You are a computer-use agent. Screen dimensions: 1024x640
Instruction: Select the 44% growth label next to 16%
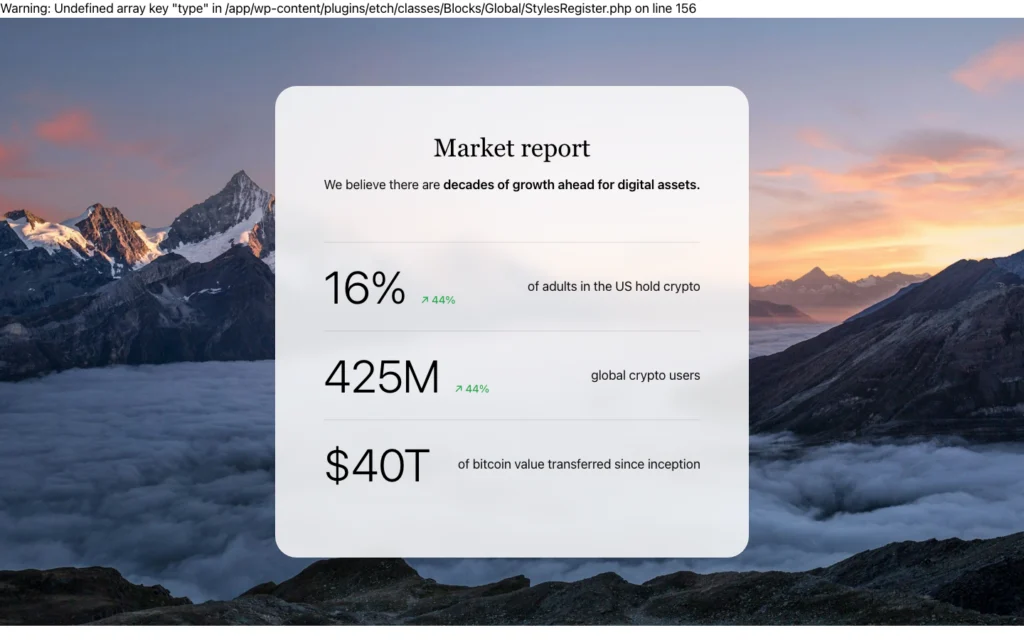[x=443, y=300]
